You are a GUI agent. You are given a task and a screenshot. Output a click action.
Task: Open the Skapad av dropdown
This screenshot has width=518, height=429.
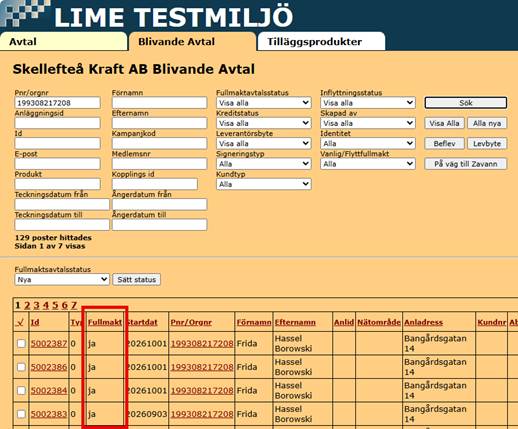[368, 123]
